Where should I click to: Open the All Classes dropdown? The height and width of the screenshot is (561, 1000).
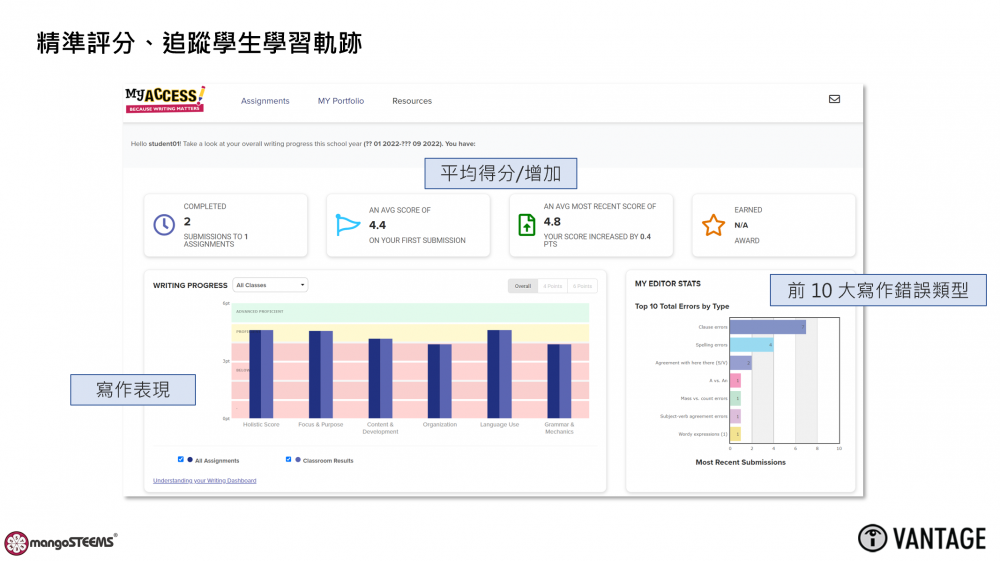point(270,285)
